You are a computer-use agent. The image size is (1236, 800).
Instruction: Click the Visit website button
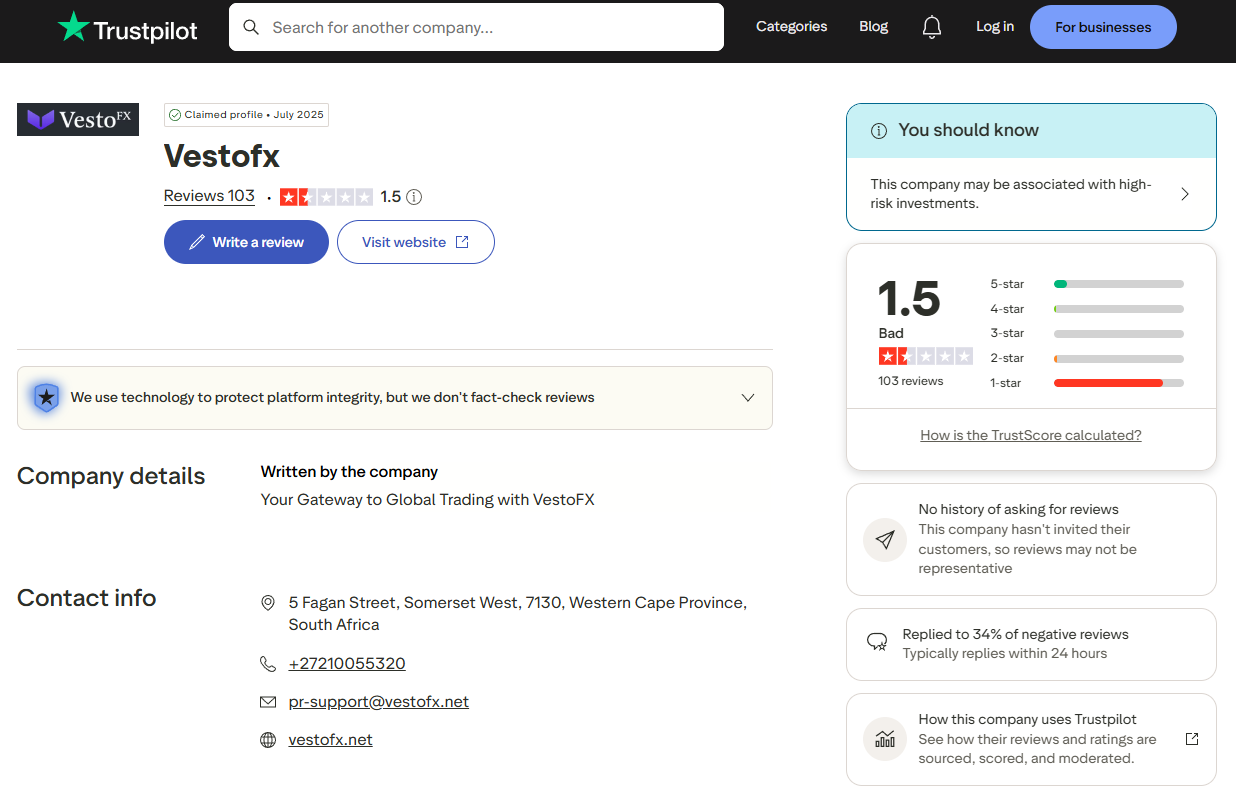(416, 242)
